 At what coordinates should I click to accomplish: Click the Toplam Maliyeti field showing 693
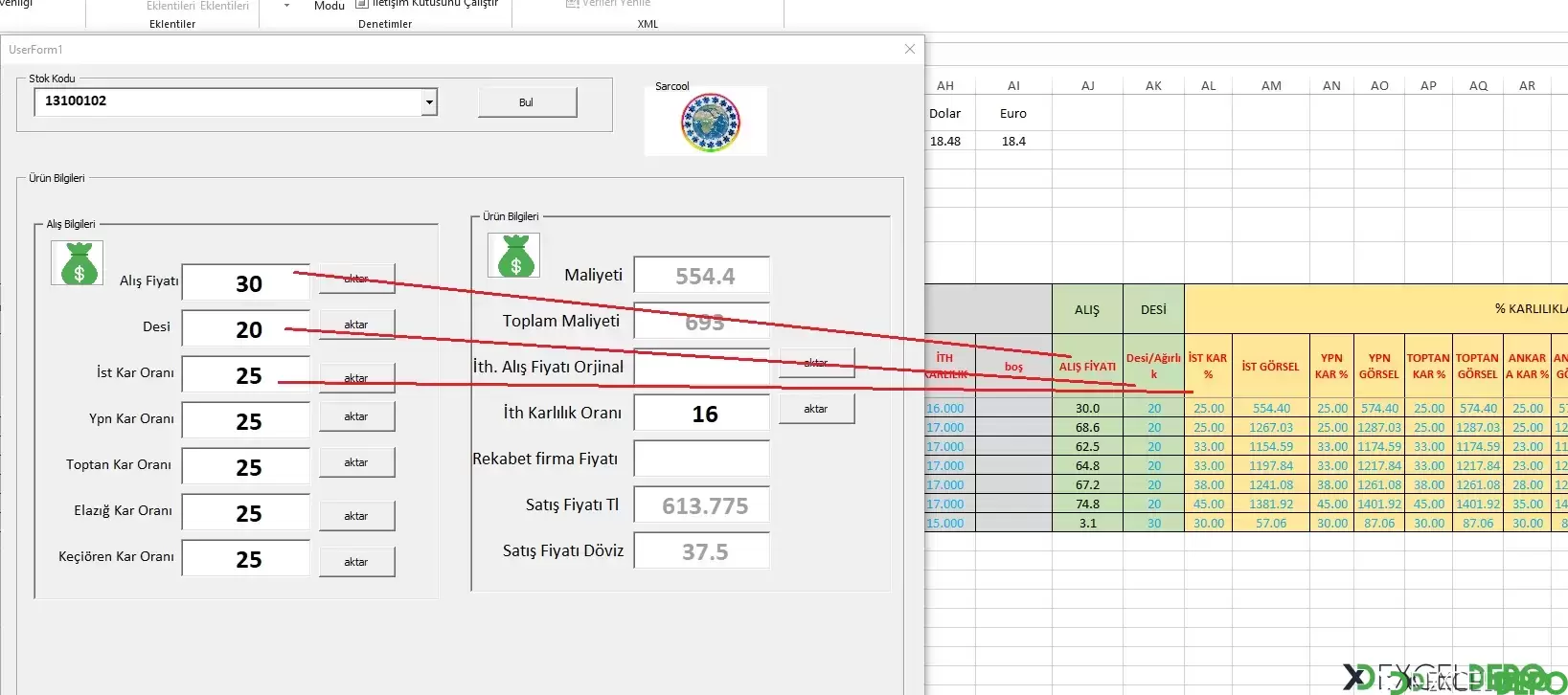click(702, 322)
